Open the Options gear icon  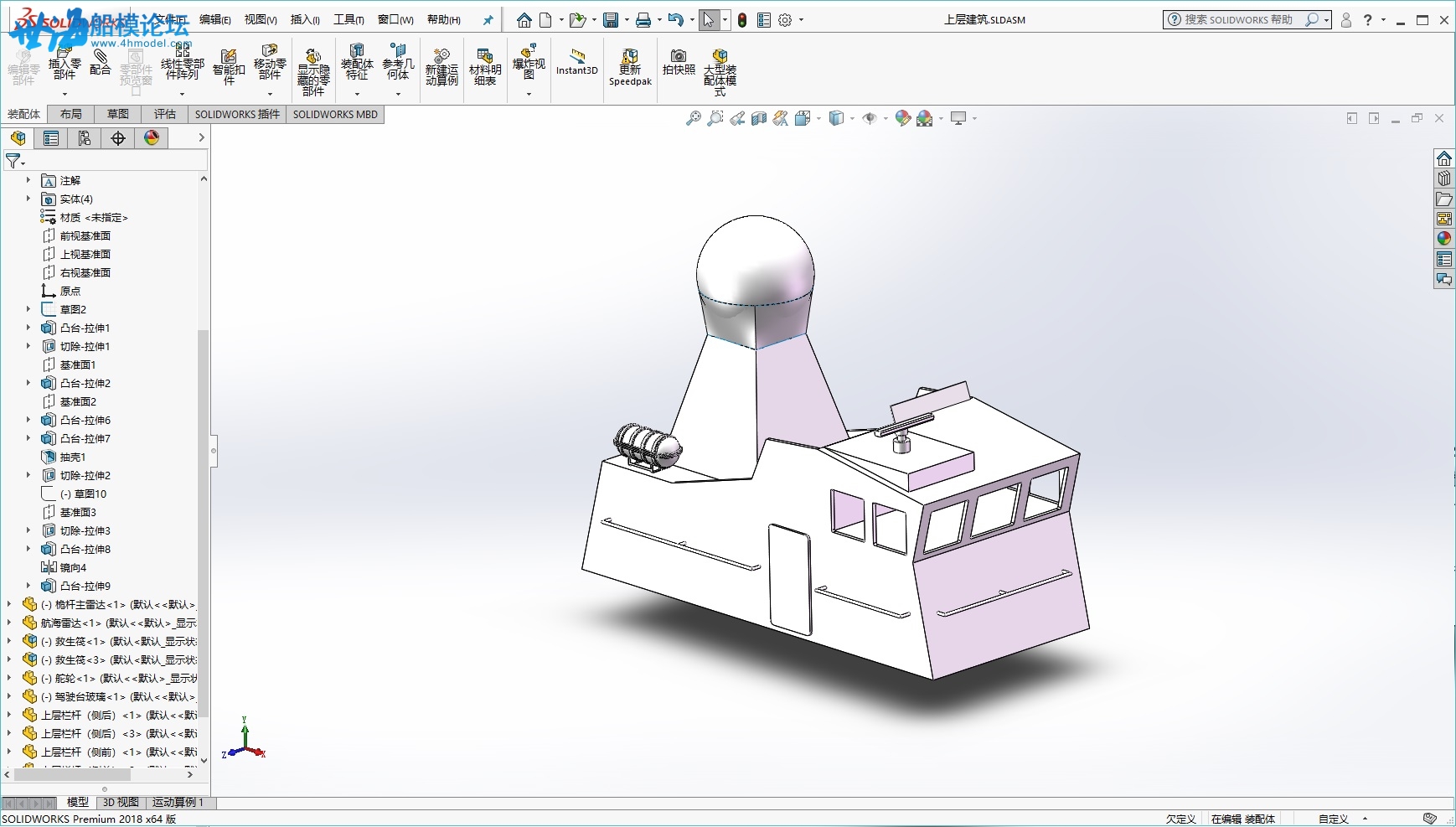tap(785, 20)
